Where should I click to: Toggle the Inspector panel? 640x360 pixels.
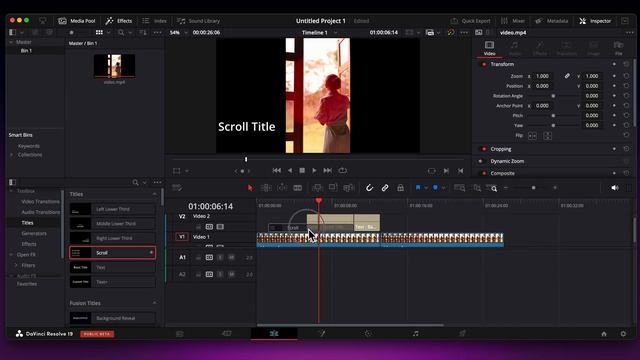595,21
